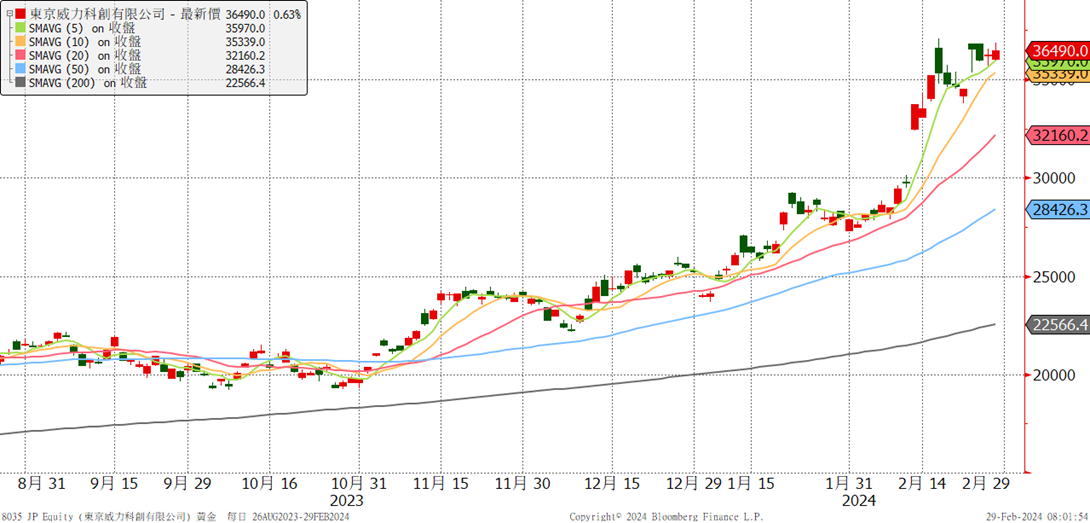
Task: Click the 29-Feb-2024 08:01:54 timestamp
Action: pos(1036,517)
